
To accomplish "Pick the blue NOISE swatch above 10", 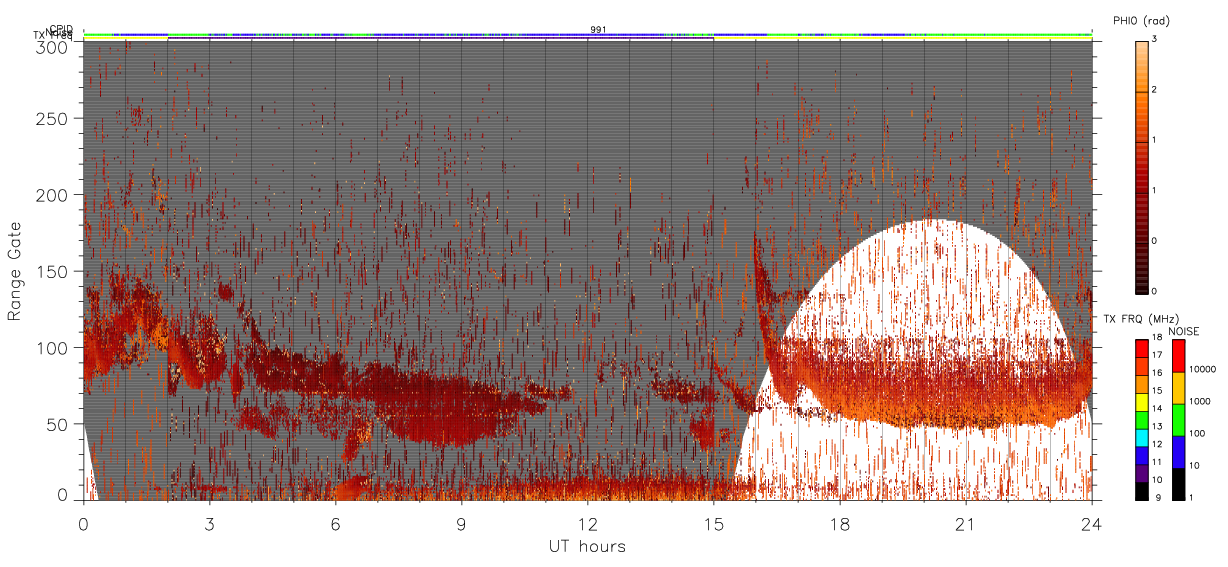I will click(1178, 450).
